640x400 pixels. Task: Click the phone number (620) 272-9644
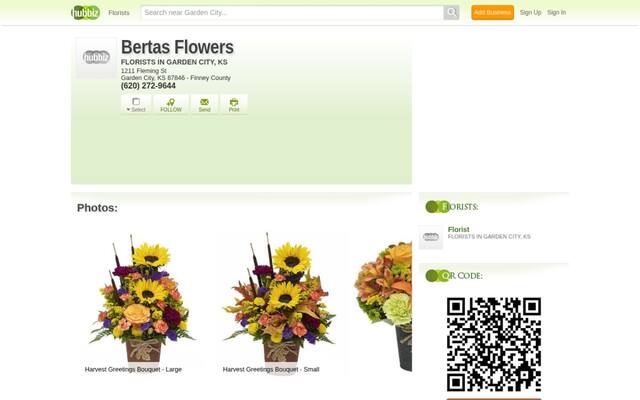coord(148,86)
